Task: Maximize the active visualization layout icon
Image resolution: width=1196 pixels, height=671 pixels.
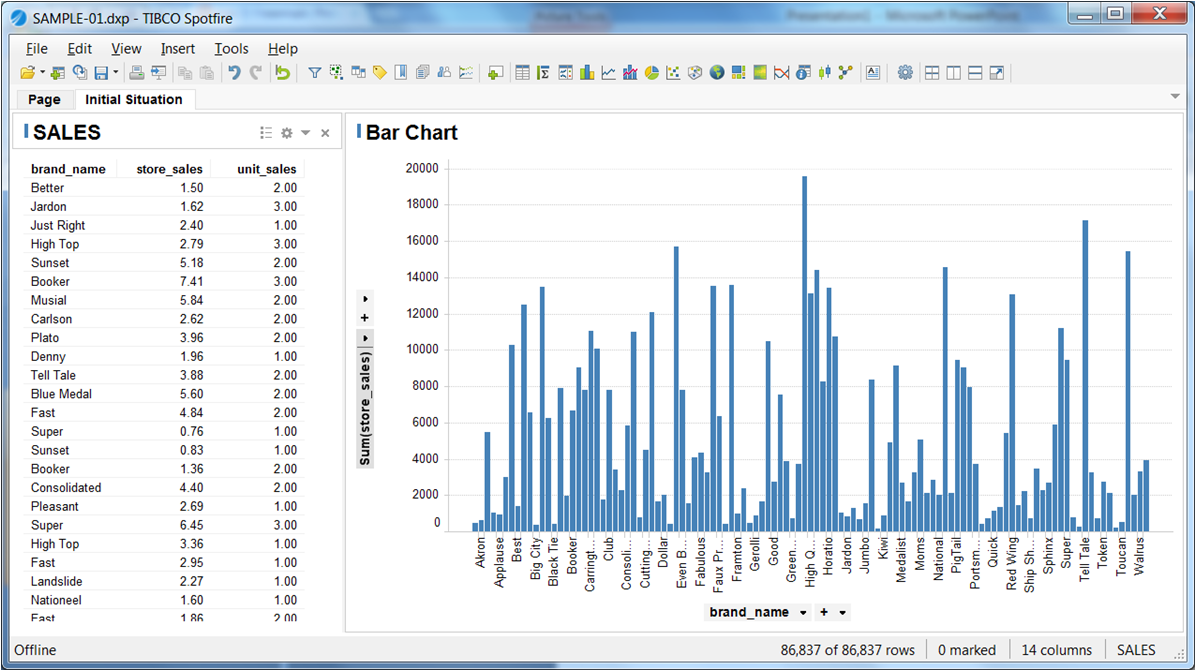Action: pyautogui.click(x=996, y=72)
